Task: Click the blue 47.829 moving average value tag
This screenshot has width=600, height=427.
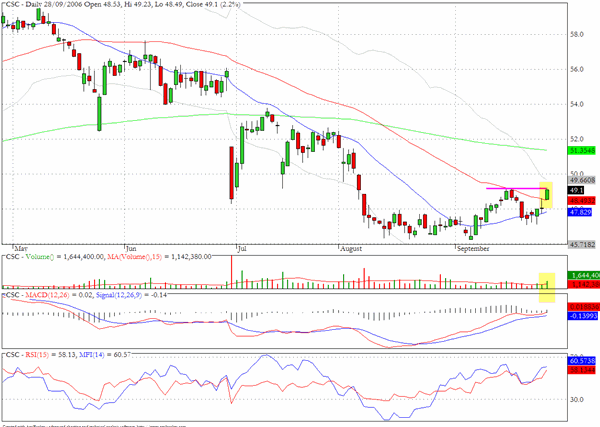Action: coord(581,212)
